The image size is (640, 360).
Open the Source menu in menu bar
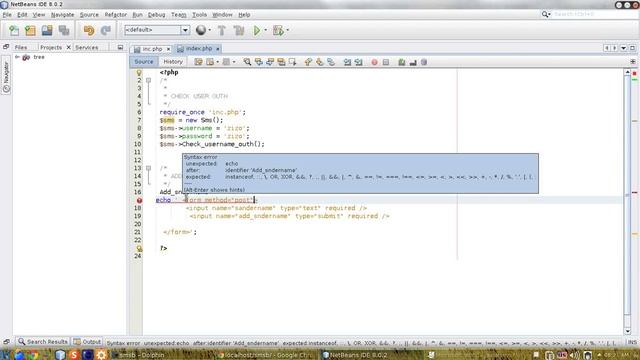click(89, 15)
